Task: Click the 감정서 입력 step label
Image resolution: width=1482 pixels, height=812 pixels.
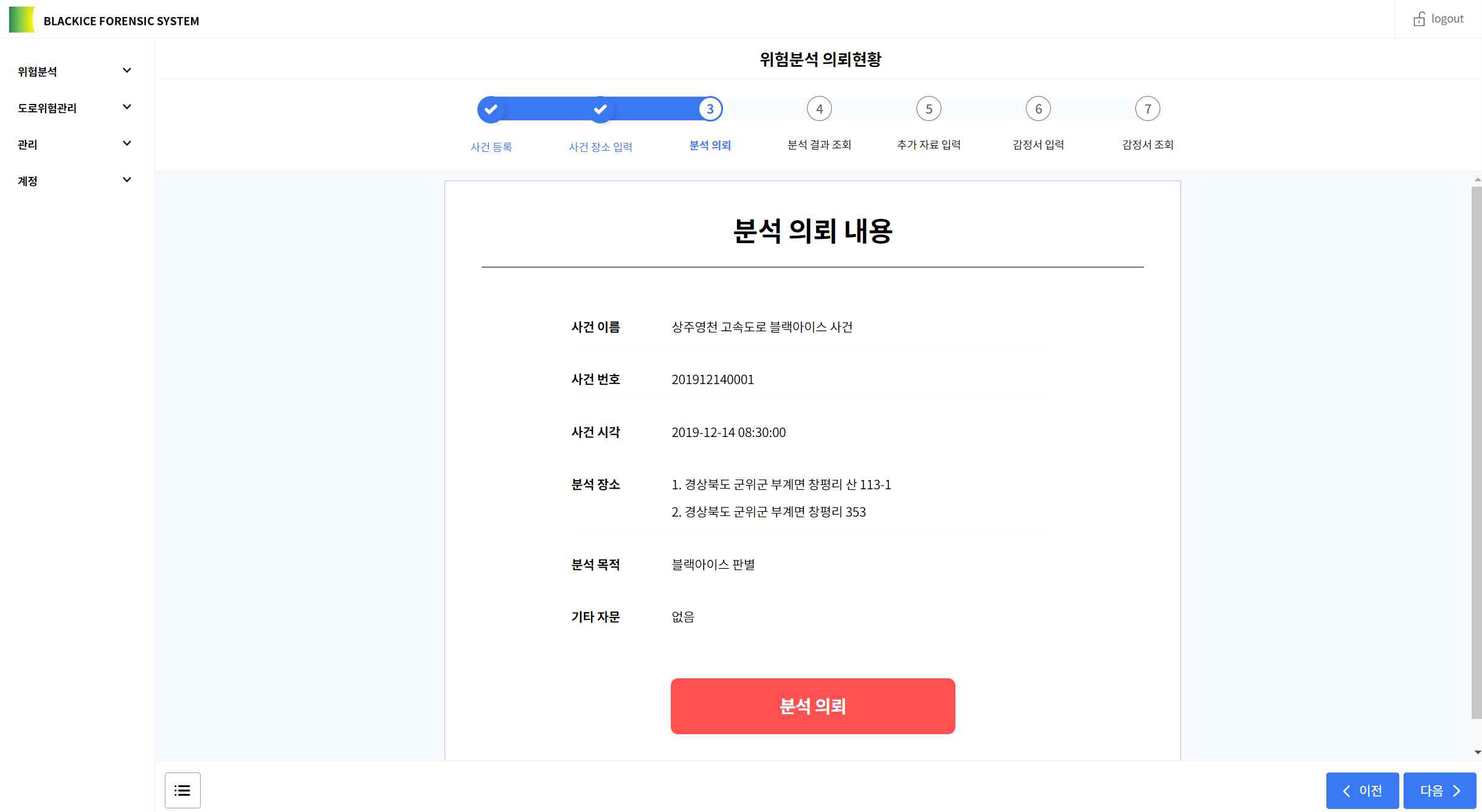Action: (x=1038, y=145)
